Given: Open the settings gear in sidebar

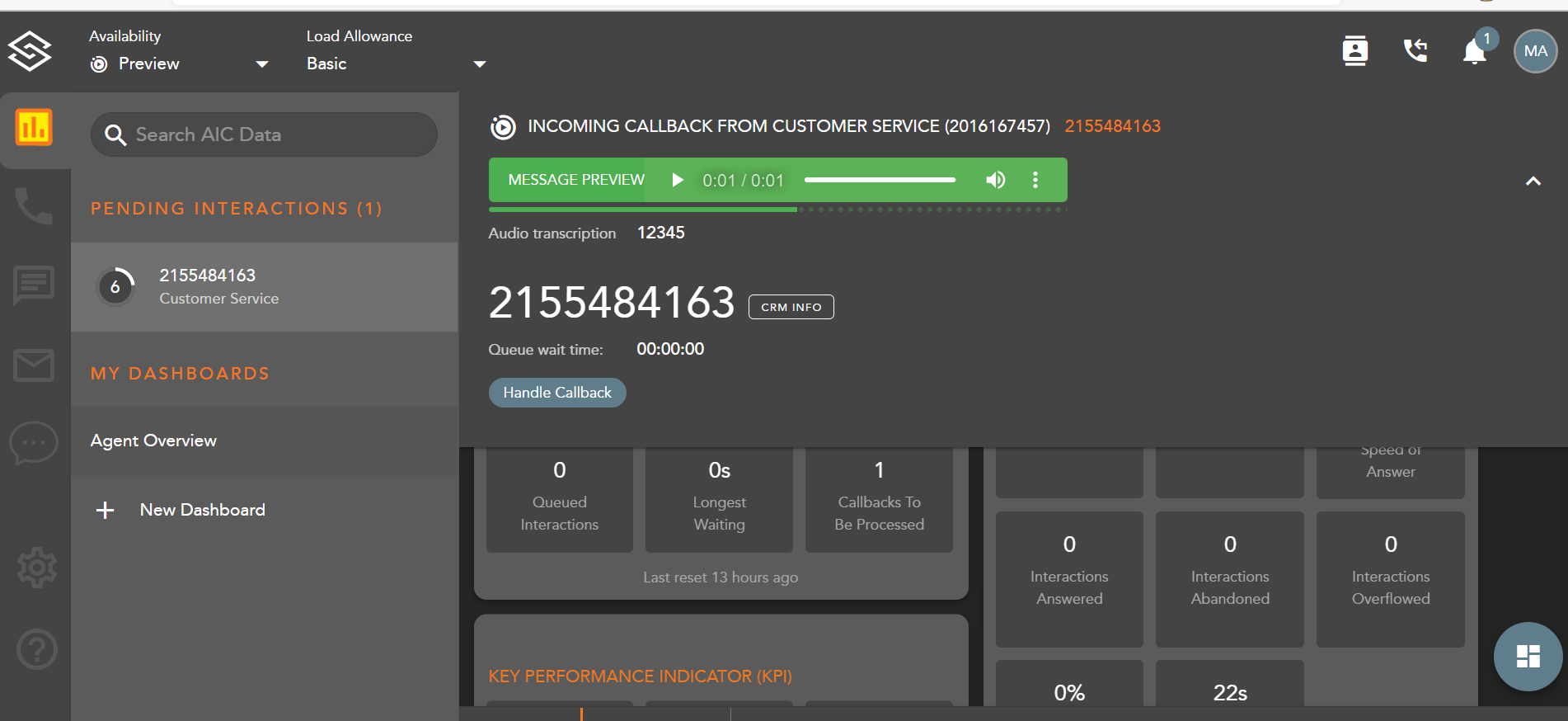Looking at the screenshot, I should pos(36,568).
